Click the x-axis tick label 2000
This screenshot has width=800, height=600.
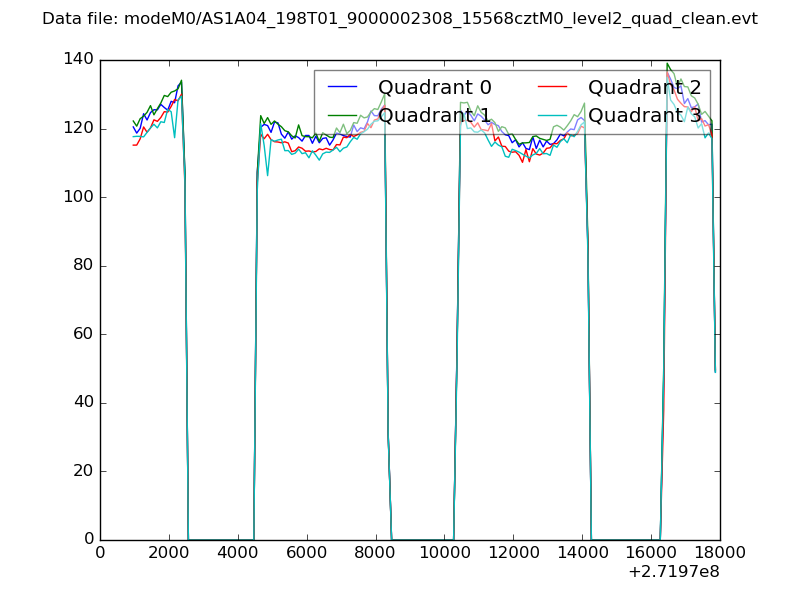coord(169,553)
